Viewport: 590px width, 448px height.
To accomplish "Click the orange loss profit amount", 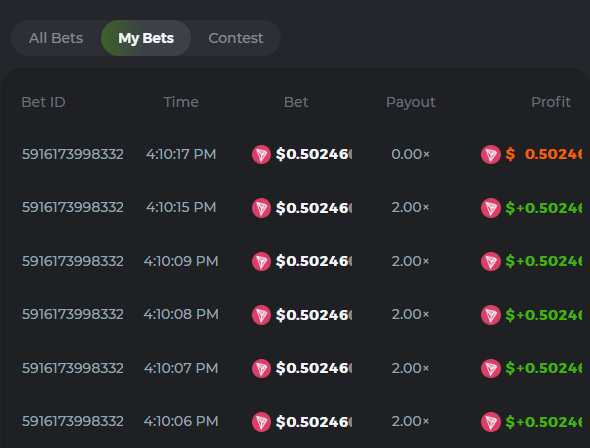I will coord(544,154).
